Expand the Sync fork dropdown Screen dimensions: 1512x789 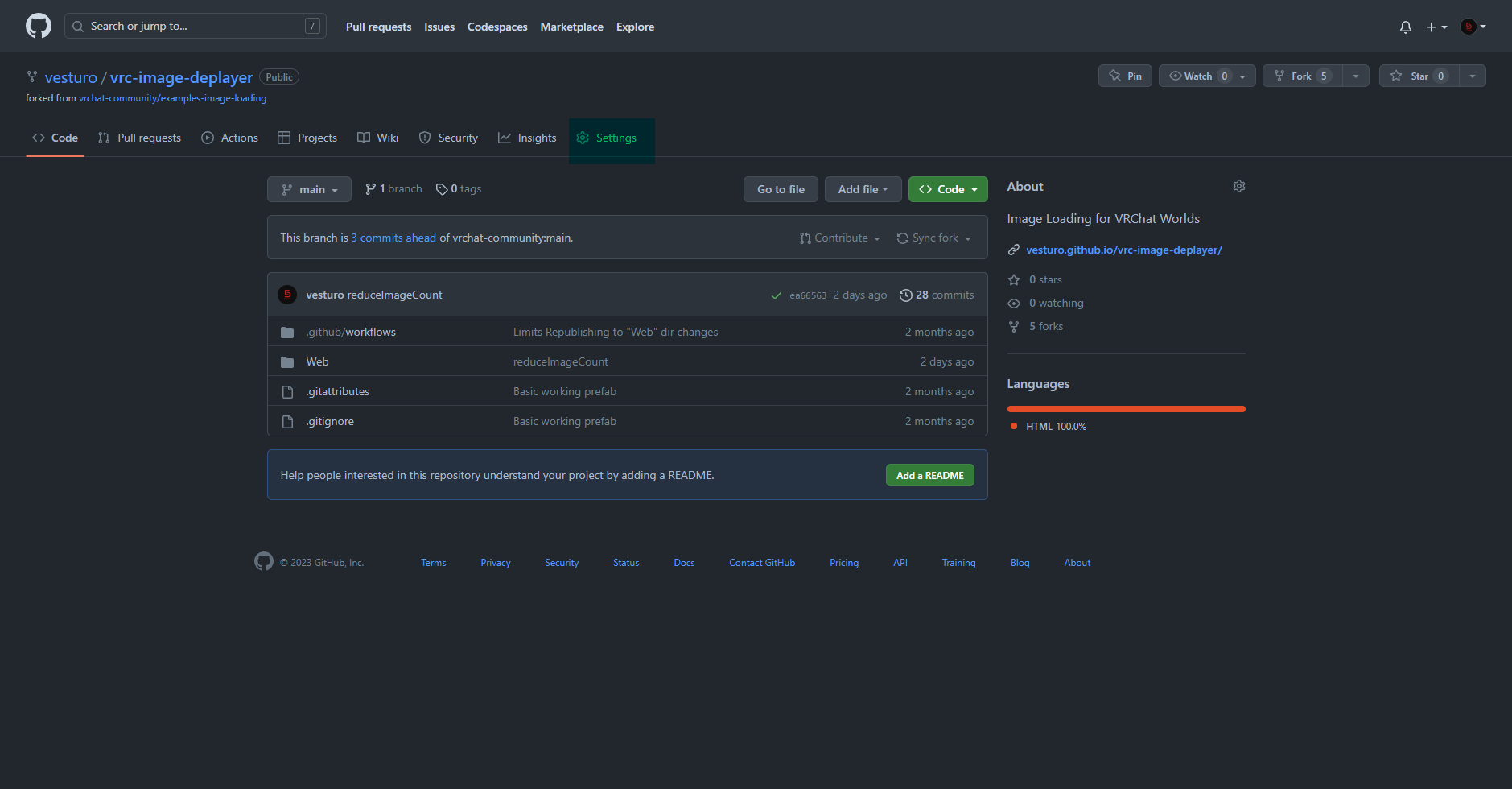(x=934, y=238)
